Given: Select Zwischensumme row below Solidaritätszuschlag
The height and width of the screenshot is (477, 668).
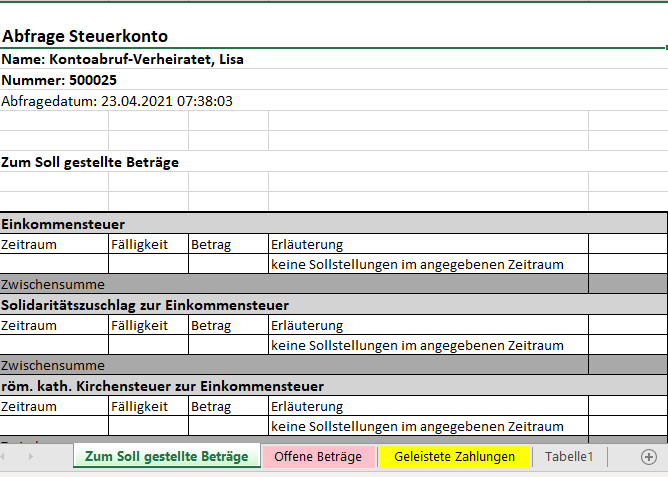Looking at the screenshot, I should point(294,365).
